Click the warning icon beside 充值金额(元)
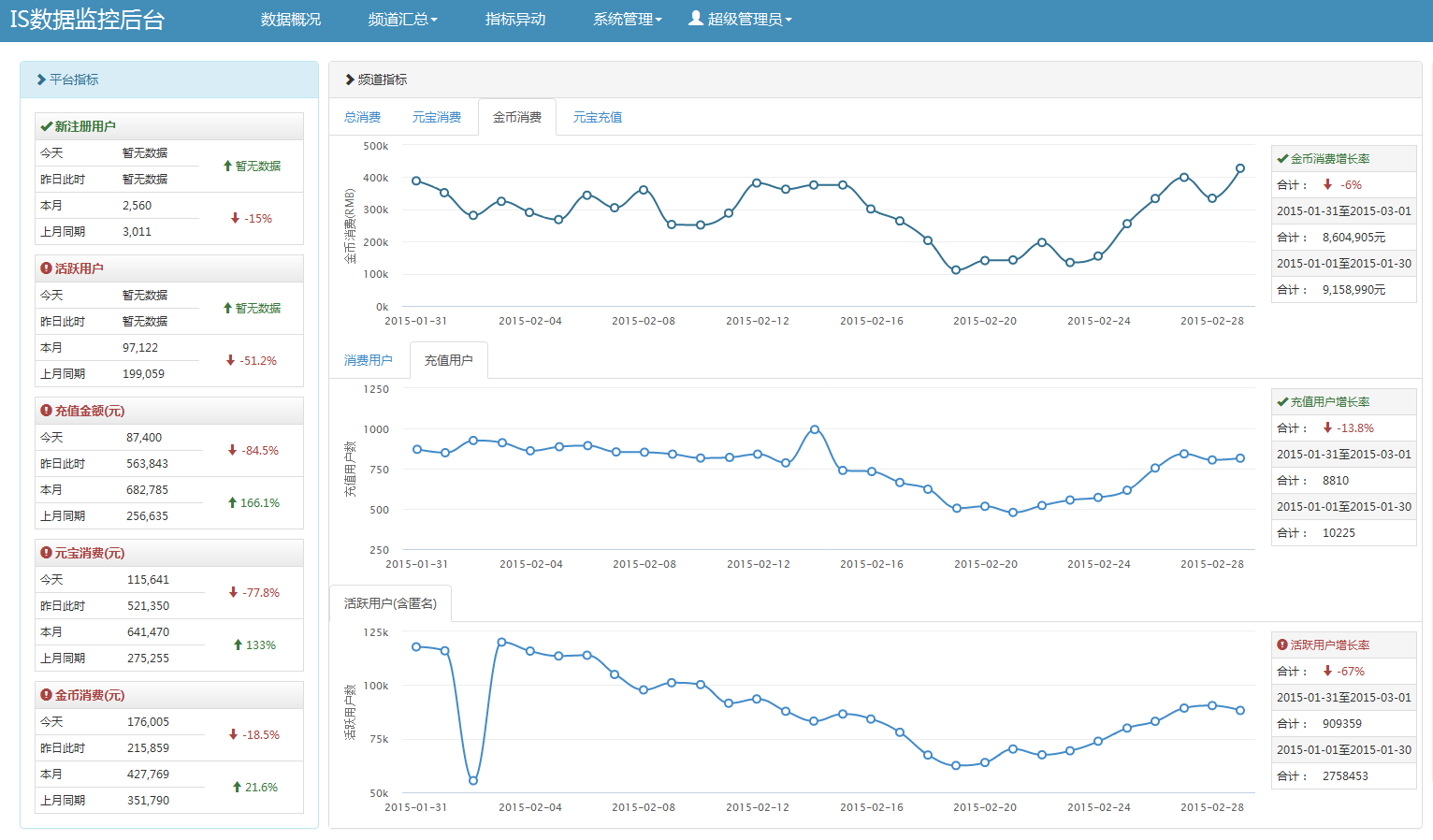The image size is (1433, 840). (46, 411)
